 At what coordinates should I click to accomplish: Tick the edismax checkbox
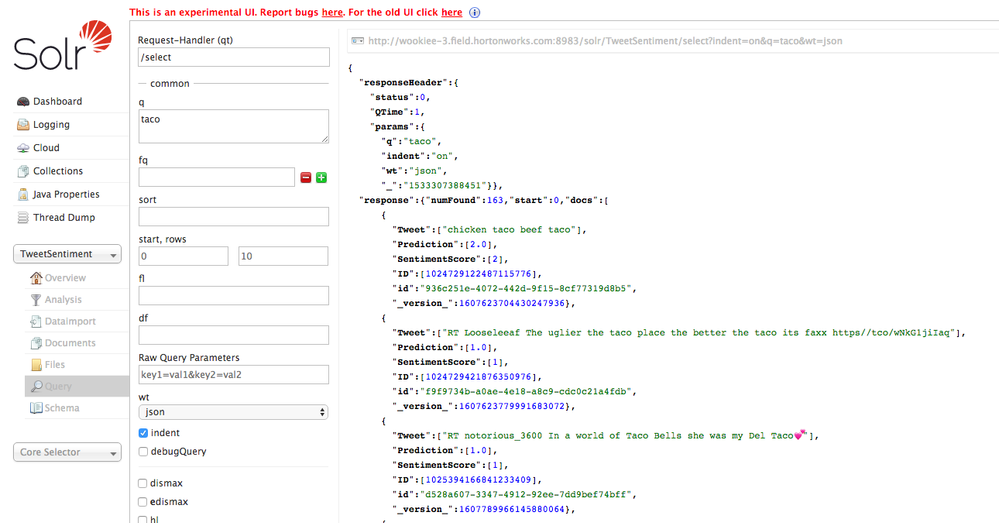point(144,502)
